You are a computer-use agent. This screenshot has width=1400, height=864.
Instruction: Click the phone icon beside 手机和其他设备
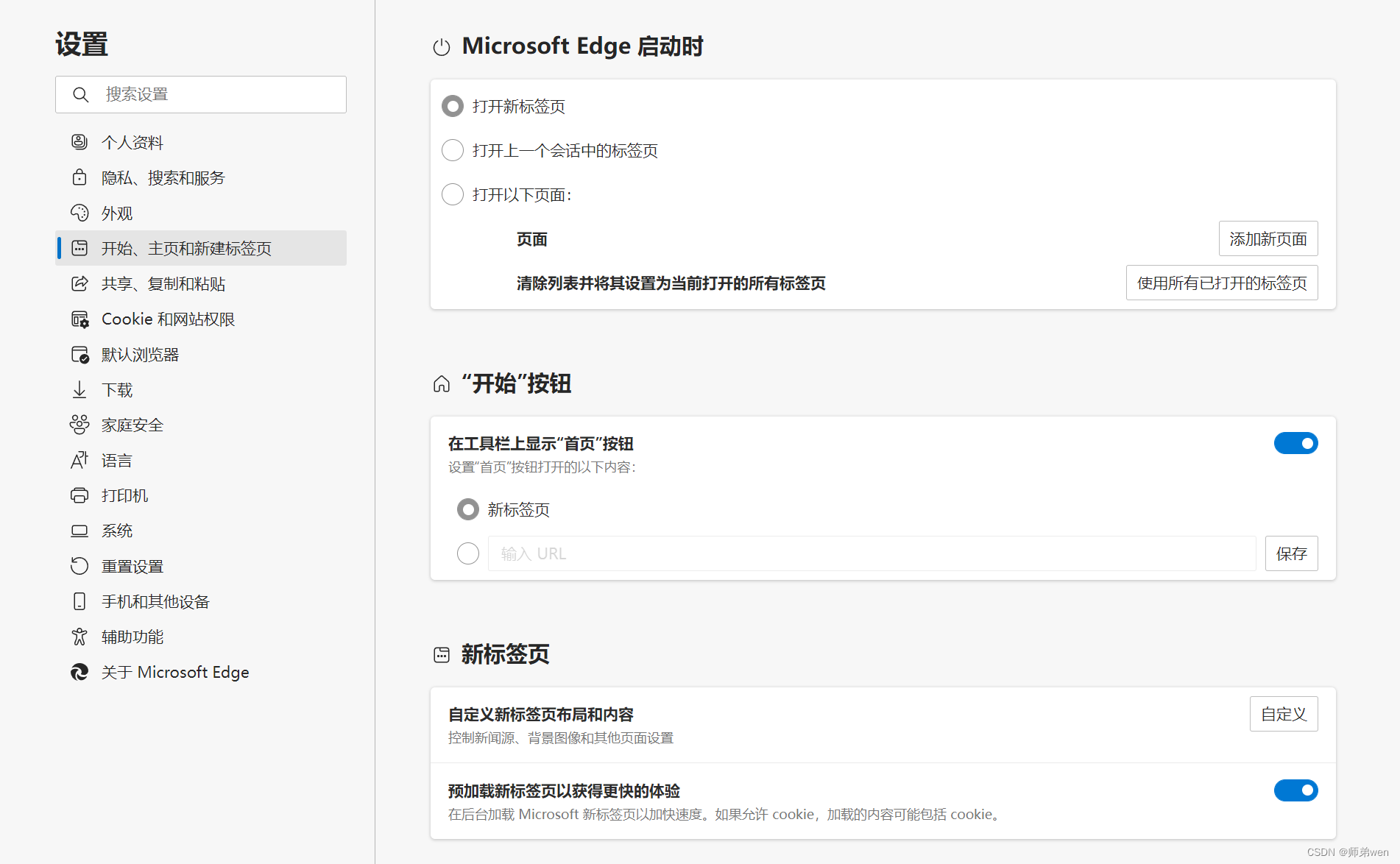79,601
